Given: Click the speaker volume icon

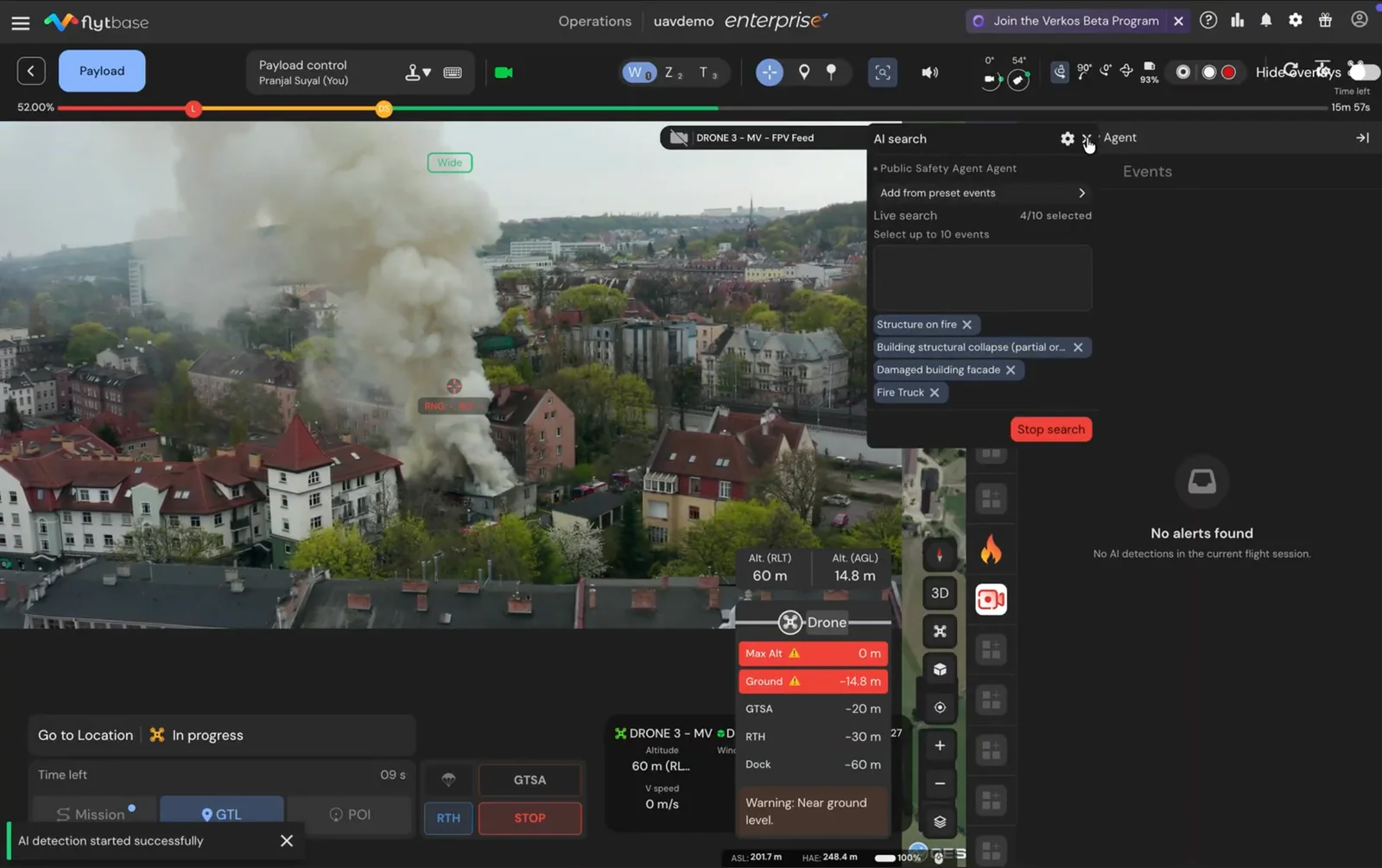Looking at the screenshot, I should coord(929,73).
